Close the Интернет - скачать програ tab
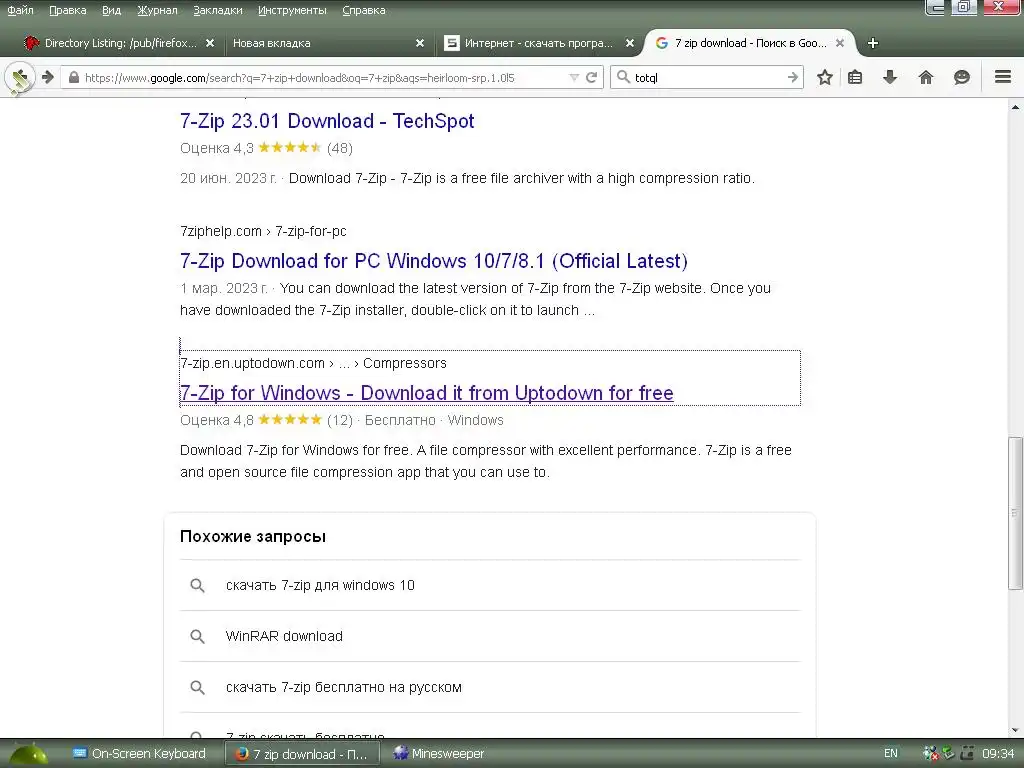This screenshot has height=768, width=1024. [630, 43]
